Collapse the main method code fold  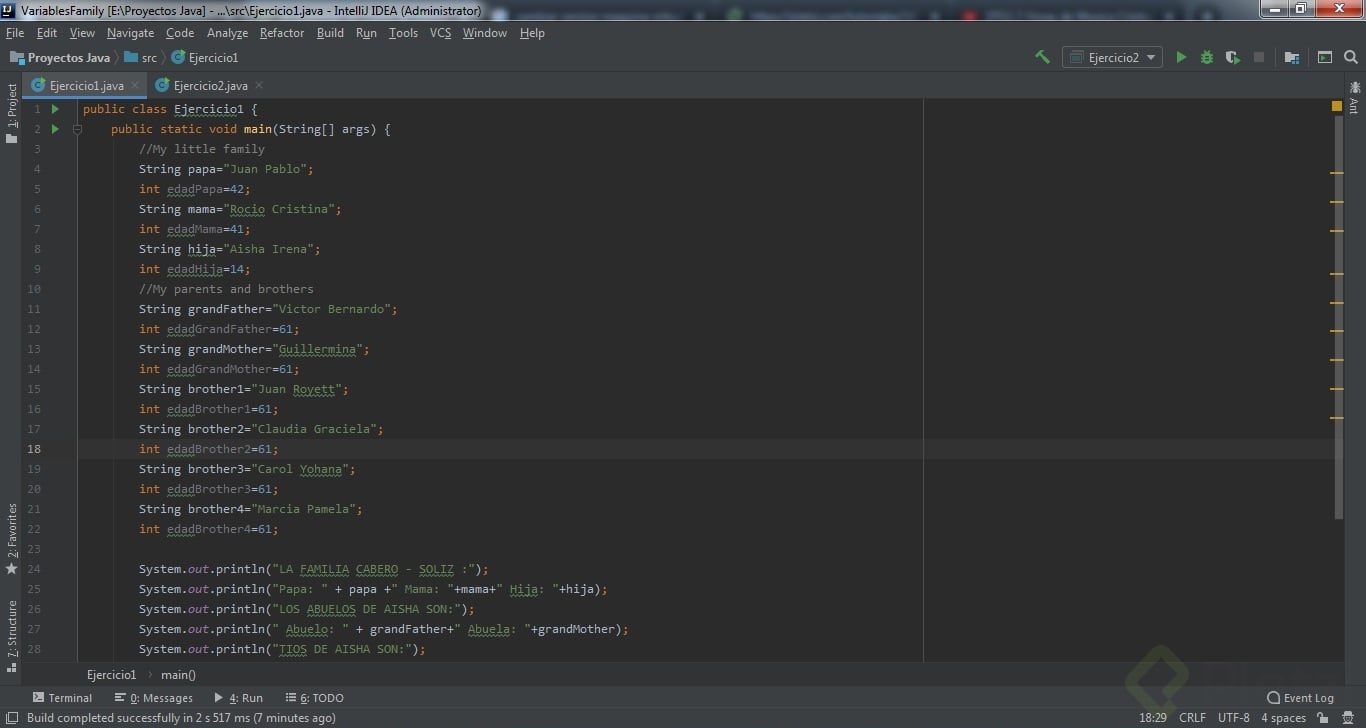[x=77, y=129]
